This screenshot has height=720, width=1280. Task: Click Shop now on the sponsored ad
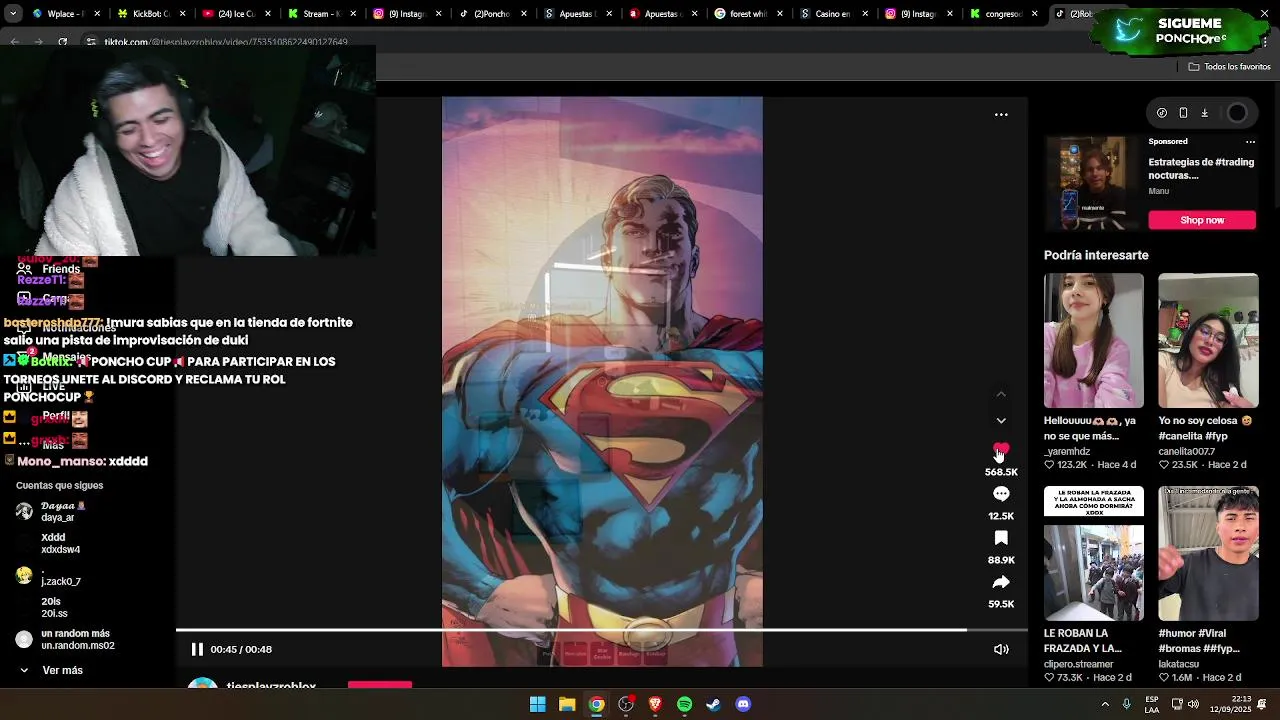point(1202,220)
